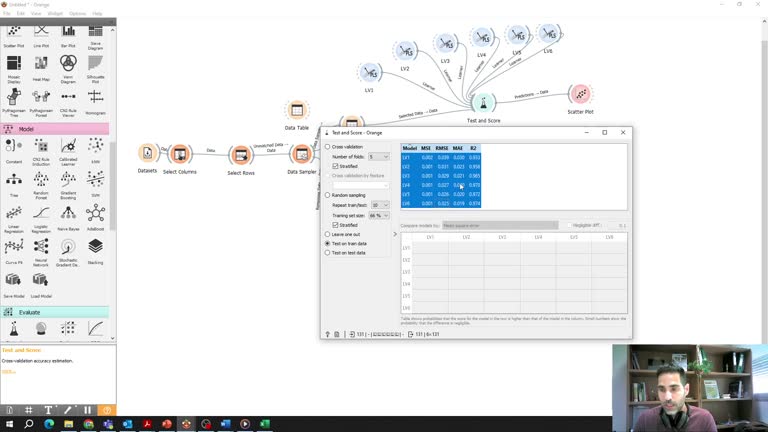
Task: Select the Silhouette Plot widget
Action: point(96,69)
